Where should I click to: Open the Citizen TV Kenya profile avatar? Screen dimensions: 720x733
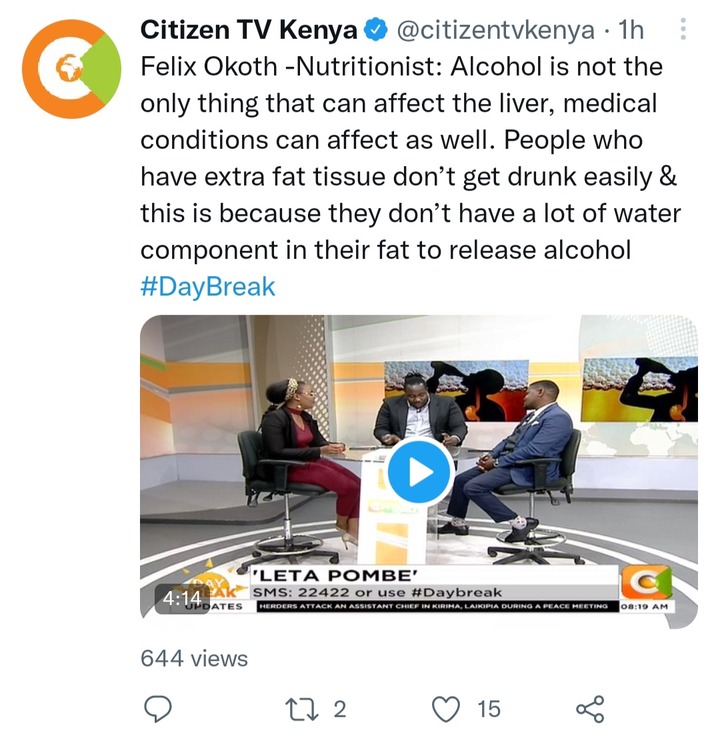(x=71, y=69)
